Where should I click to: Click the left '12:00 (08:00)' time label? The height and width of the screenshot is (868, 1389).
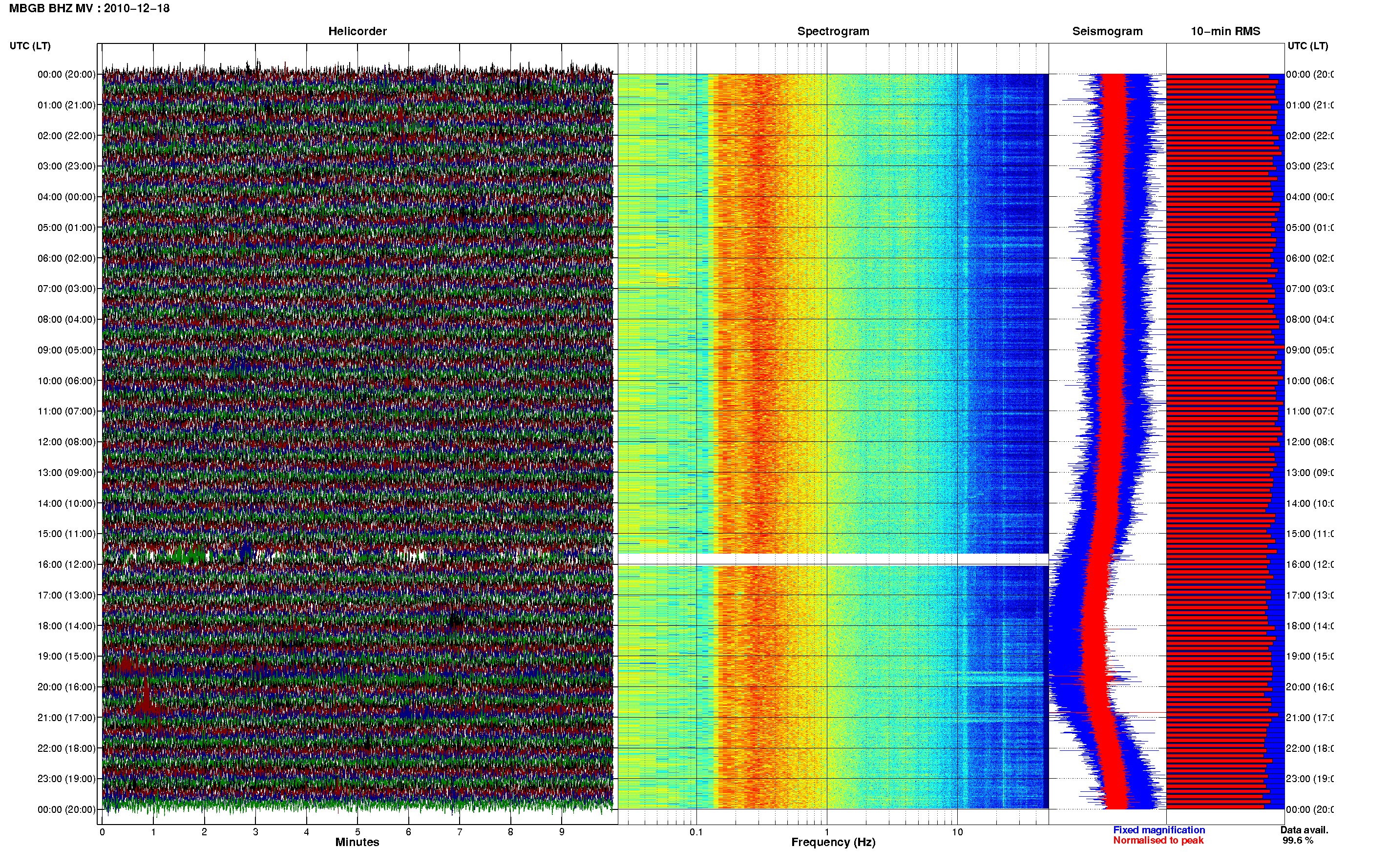point(66,442)
